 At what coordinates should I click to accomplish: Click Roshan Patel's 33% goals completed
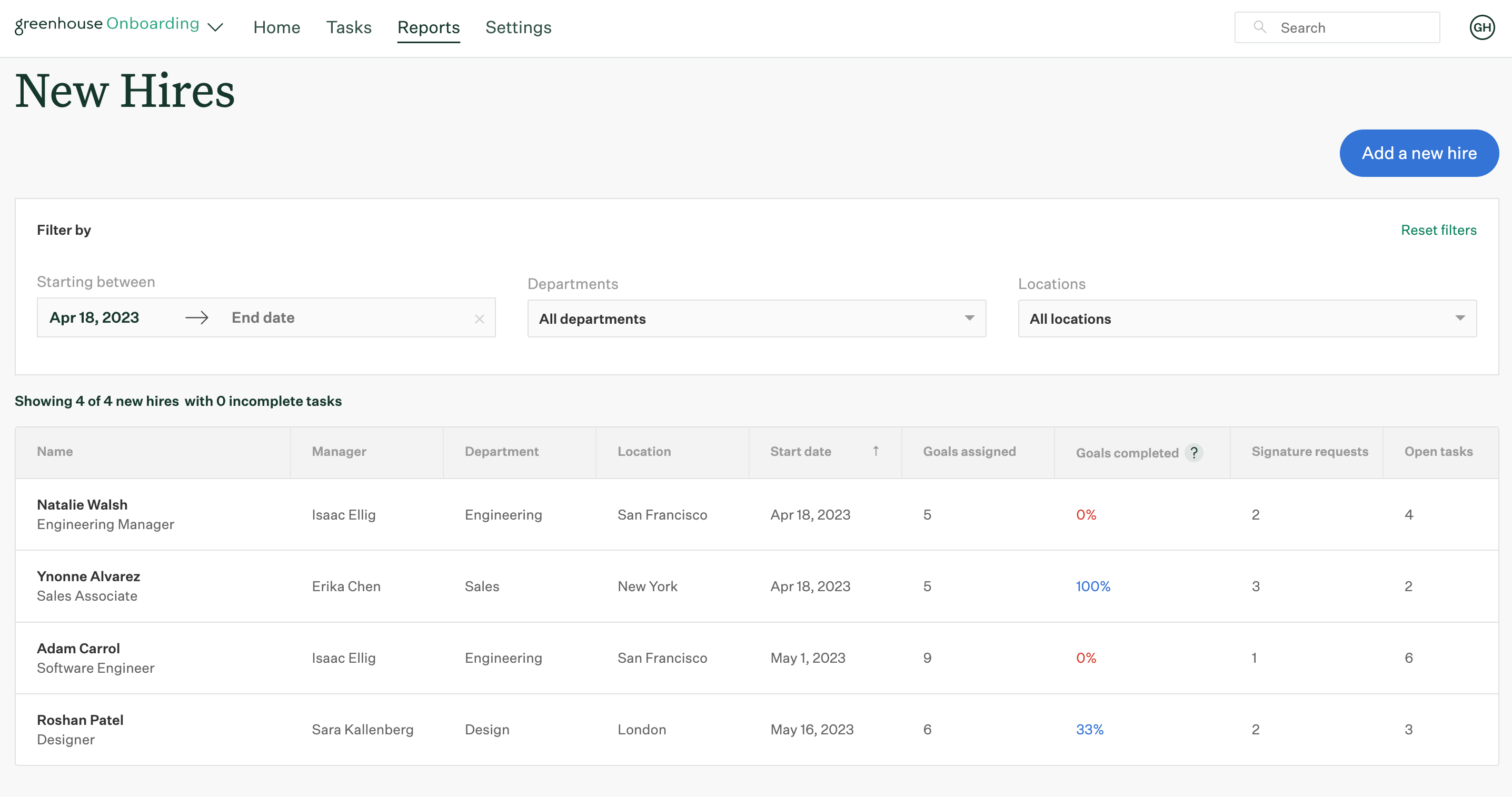pos(1089,730)
